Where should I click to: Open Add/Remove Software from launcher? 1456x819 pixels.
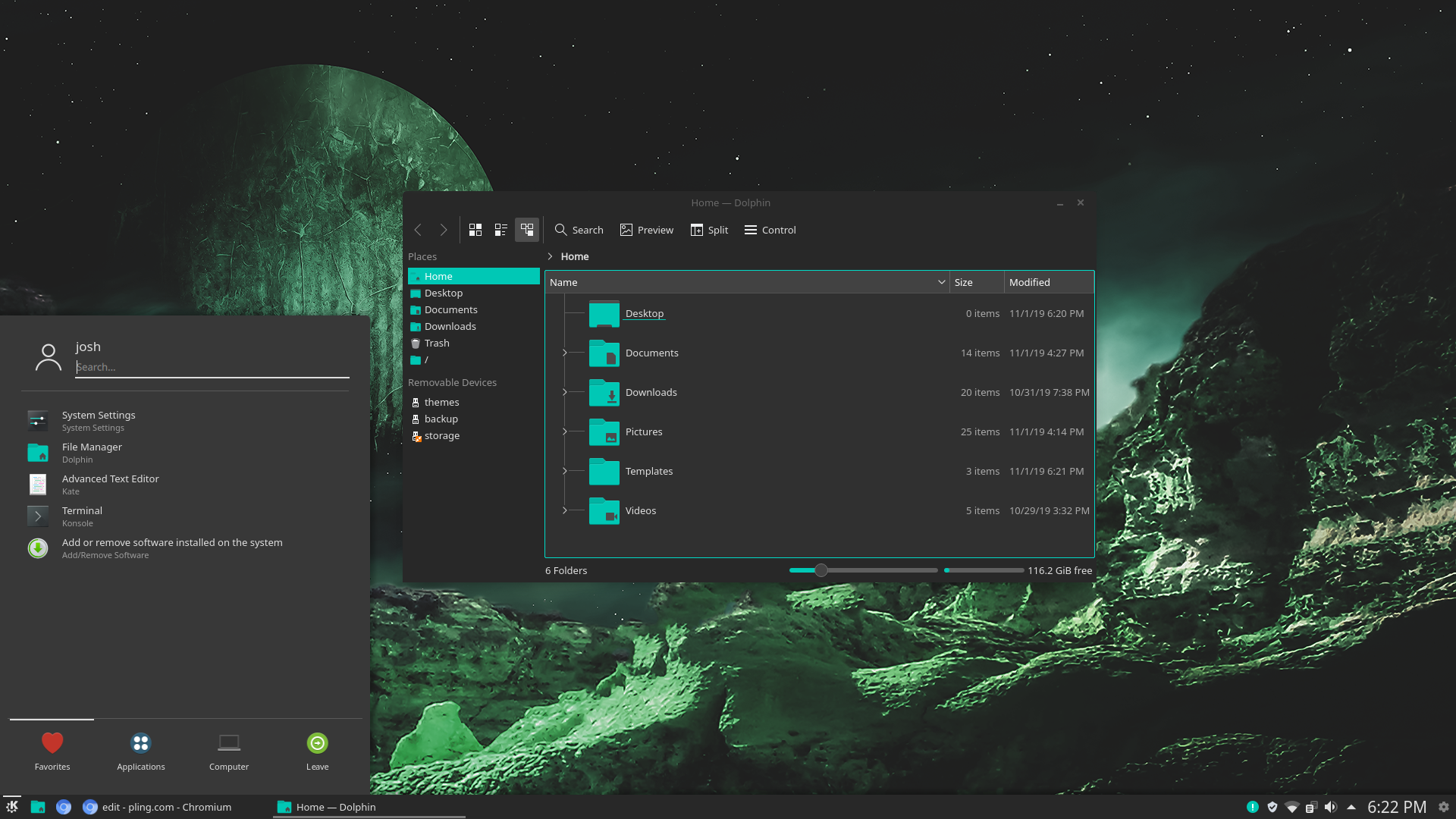tap(186, 548)
